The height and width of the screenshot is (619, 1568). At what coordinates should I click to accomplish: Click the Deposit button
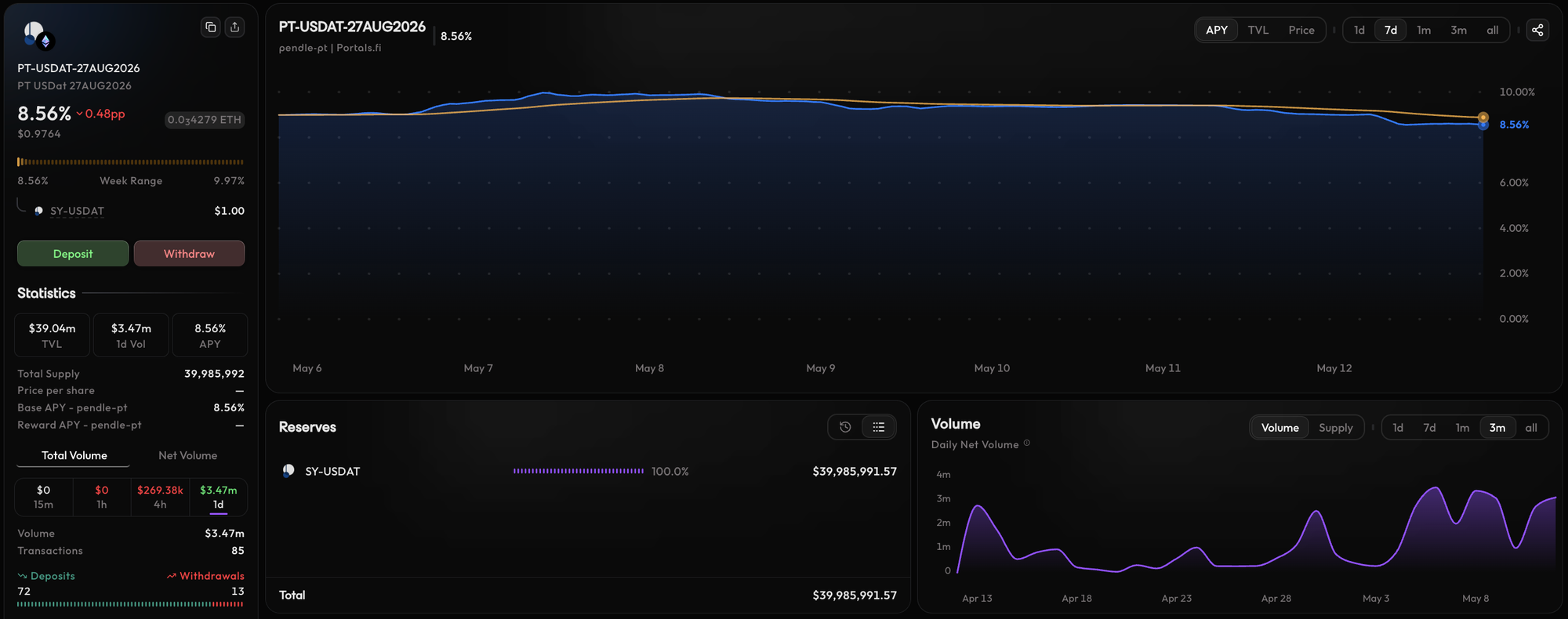73,254
